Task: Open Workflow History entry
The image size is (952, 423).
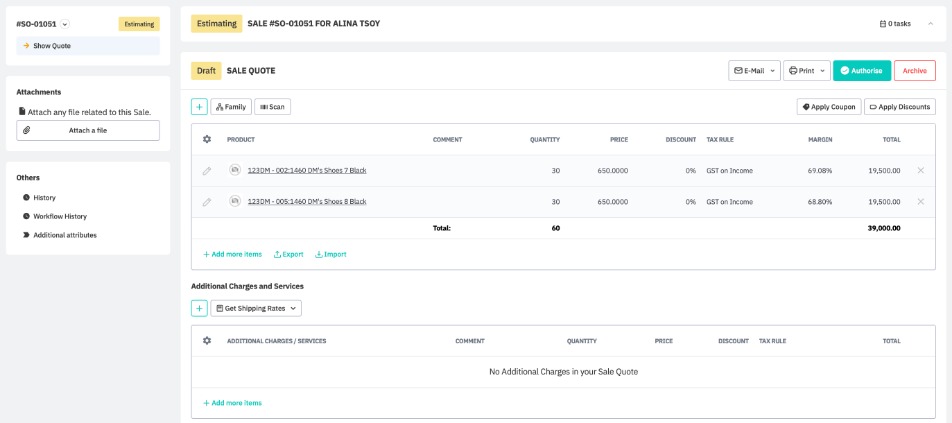Action: tap(59, 216)
